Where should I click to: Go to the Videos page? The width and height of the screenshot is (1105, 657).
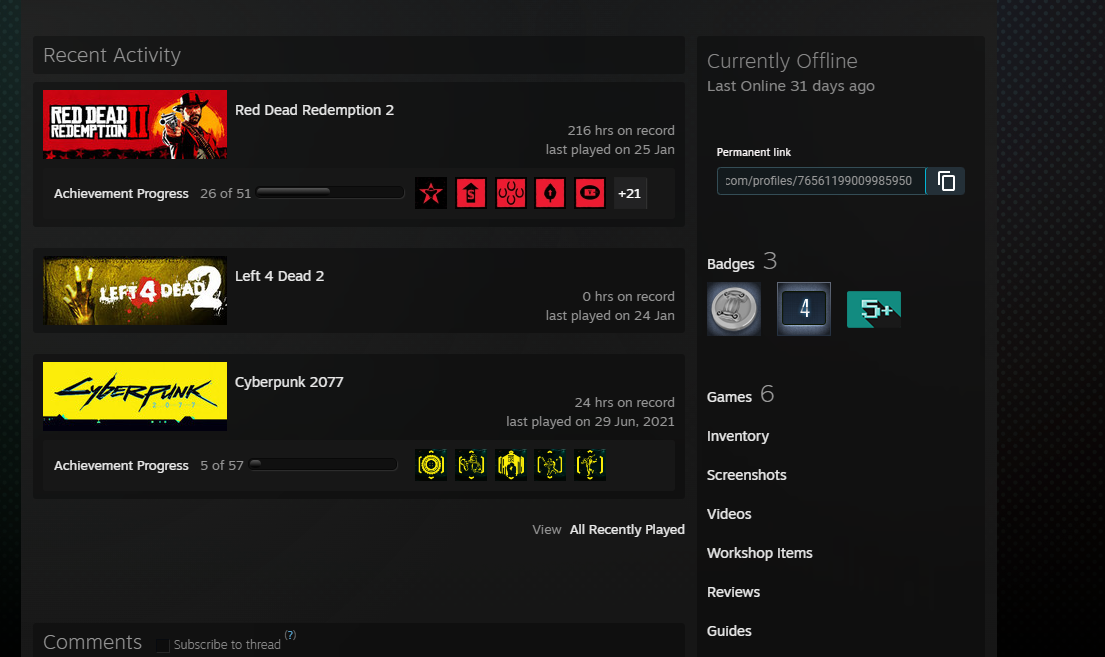point(729,514)
